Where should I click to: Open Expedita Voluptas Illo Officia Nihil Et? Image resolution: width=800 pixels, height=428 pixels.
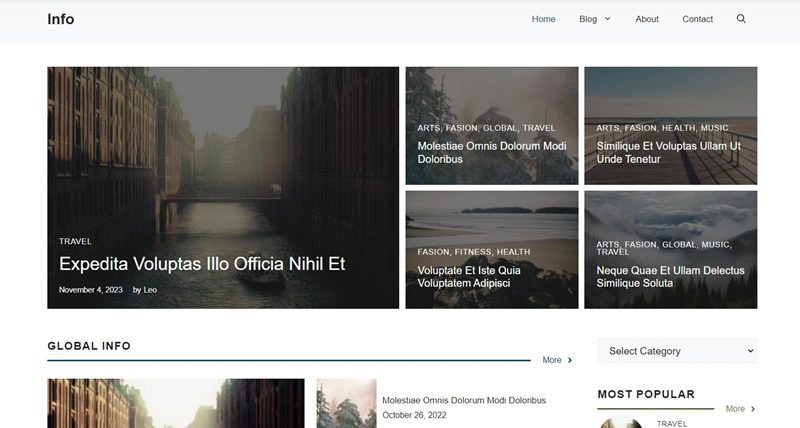click(202, 264)
